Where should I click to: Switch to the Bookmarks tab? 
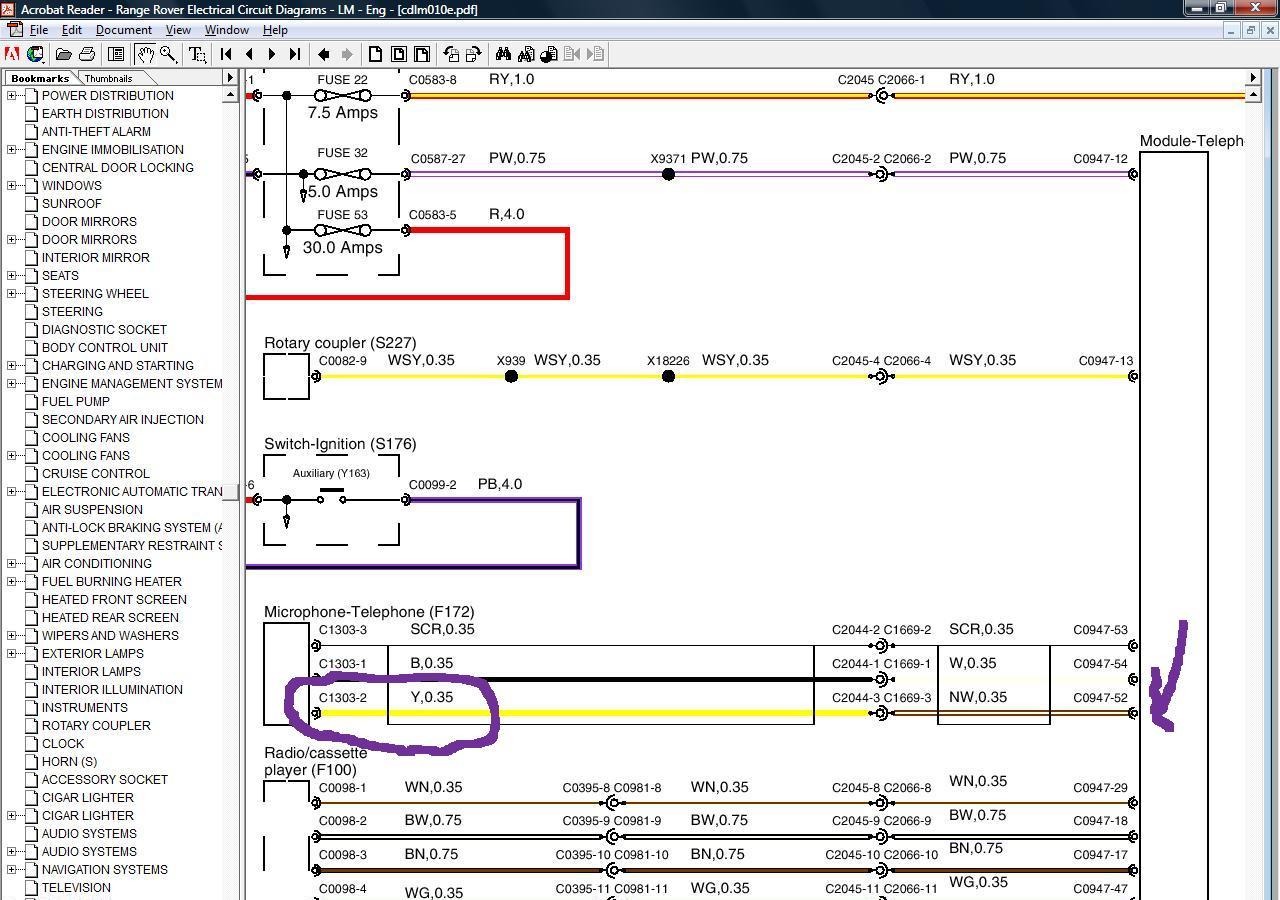[x=40, y=78]
